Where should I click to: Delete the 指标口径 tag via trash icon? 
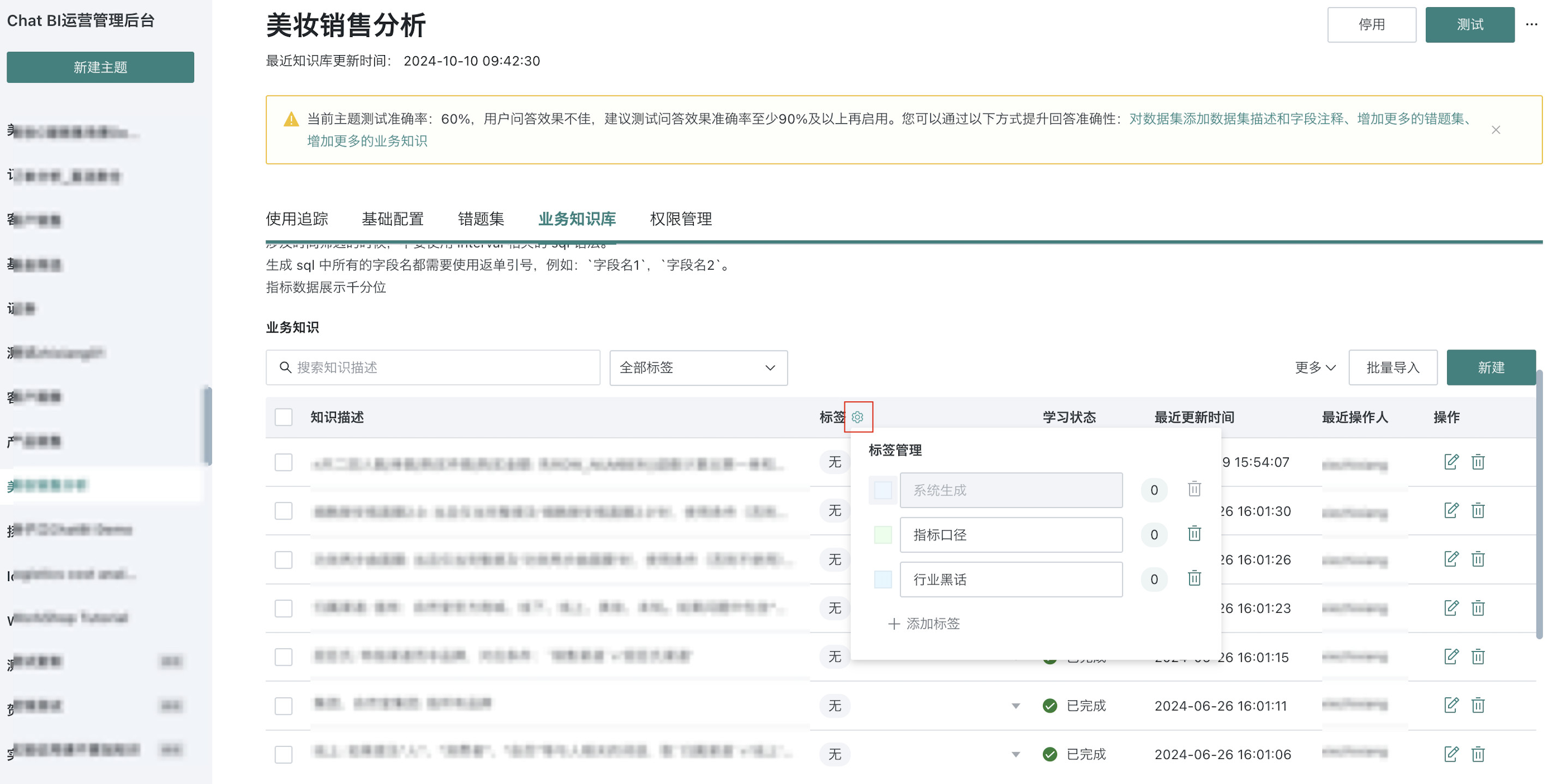click(1194, 534)
